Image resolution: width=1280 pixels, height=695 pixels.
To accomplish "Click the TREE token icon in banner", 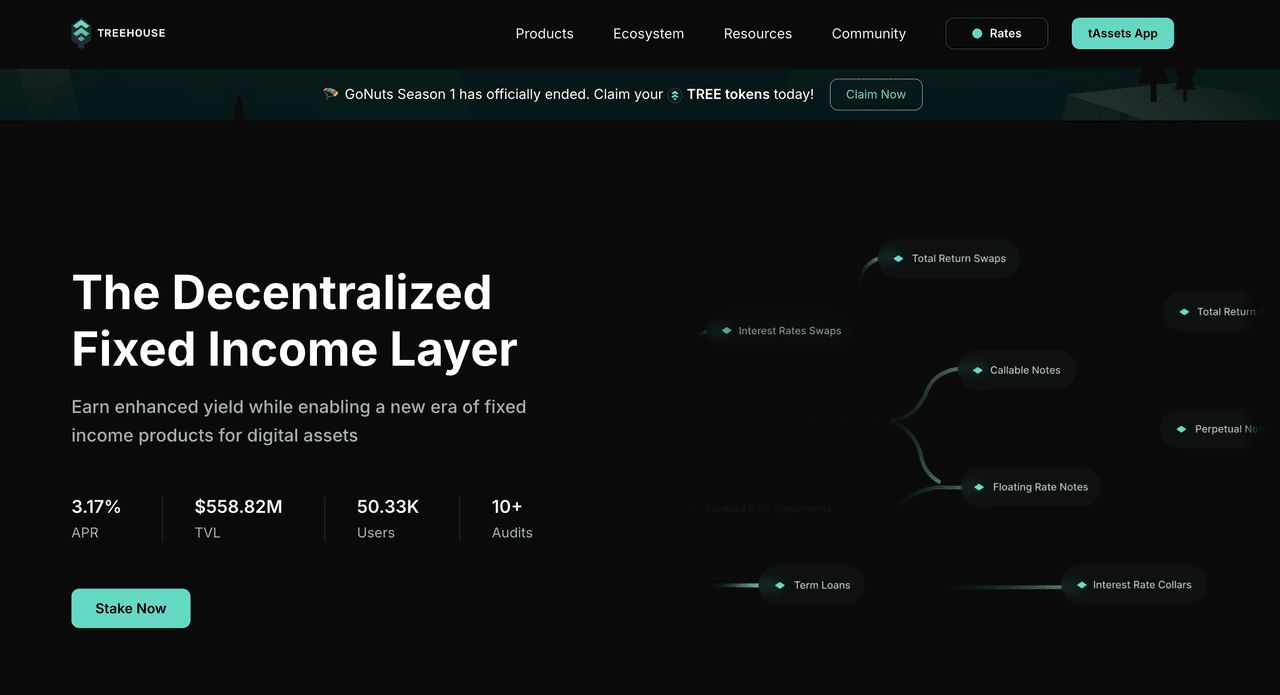I will tap(675, 95).
